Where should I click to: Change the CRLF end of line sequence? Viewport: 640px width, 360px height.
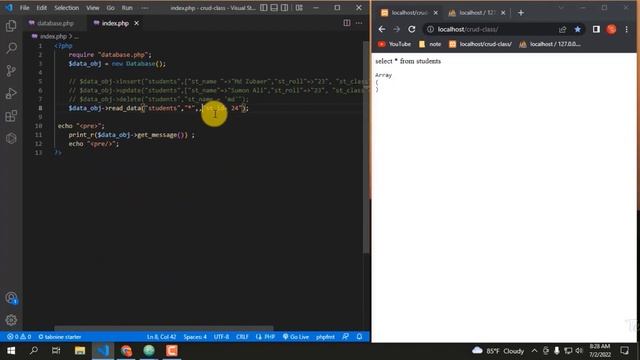click(242, 337)
